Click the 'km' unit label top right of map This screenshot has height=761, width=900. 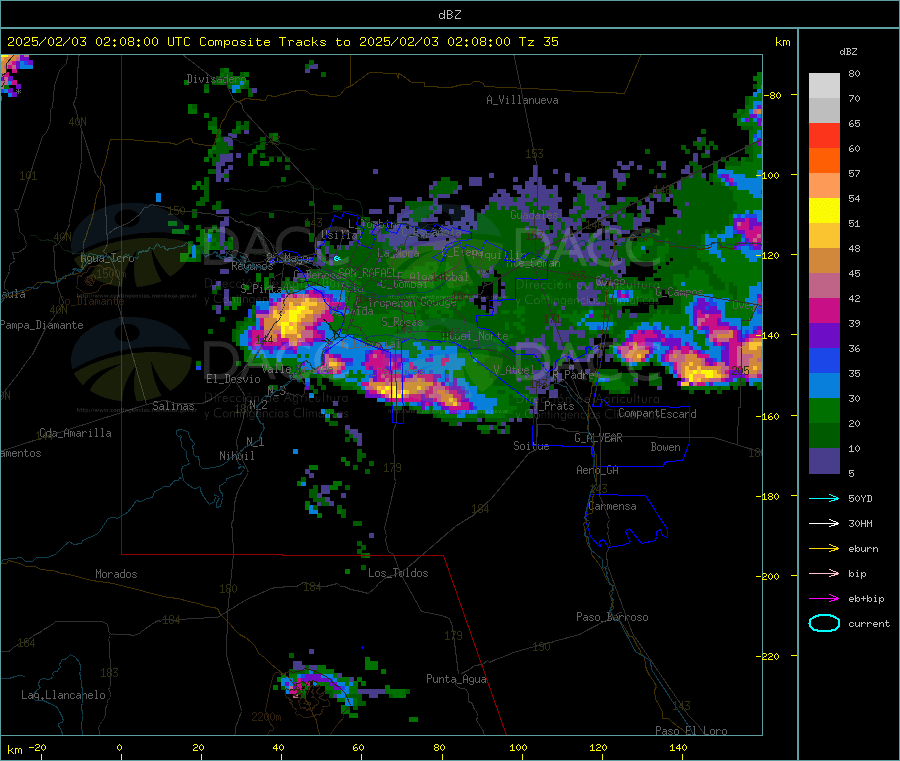(x=782, y=41)
